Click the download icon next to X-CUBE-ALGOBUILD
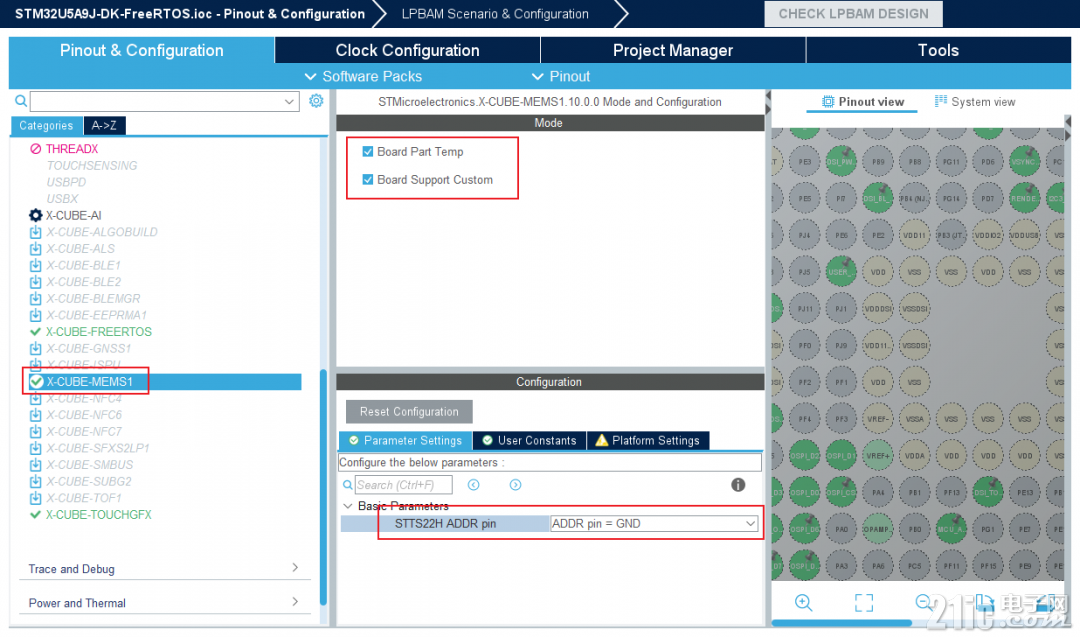The image size is (1080, 637). (x=36, y=232)
